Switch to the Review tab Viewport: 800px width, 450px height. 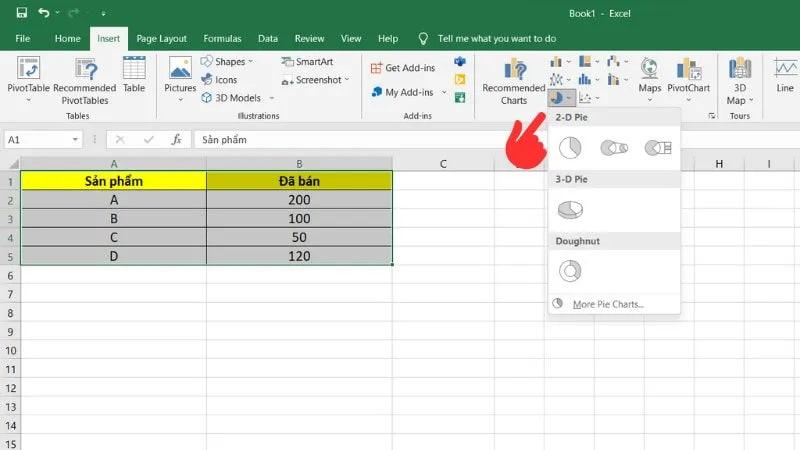pyautogui.click(x=309, y=39)
